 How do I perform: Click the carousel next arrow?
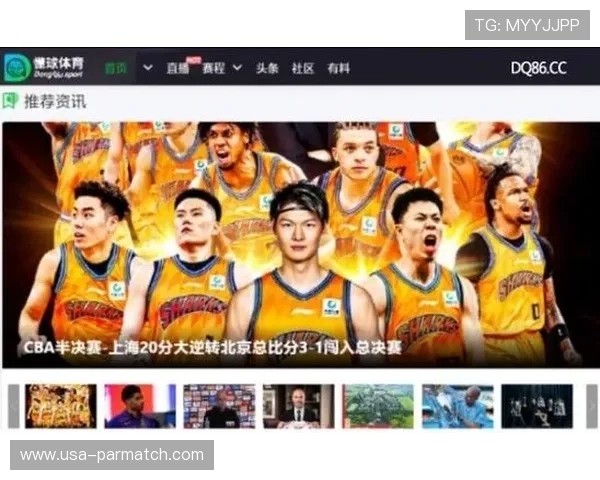pos(592,406)
